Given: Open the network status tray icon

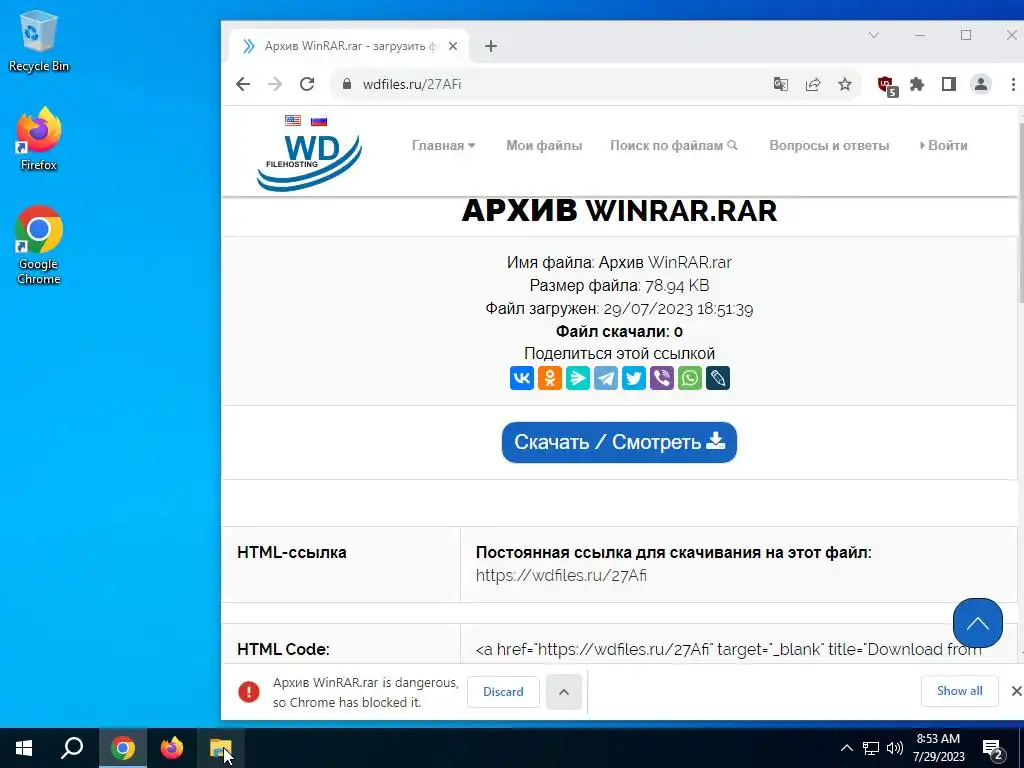Looking at the screenshot, I should (871, 748).
